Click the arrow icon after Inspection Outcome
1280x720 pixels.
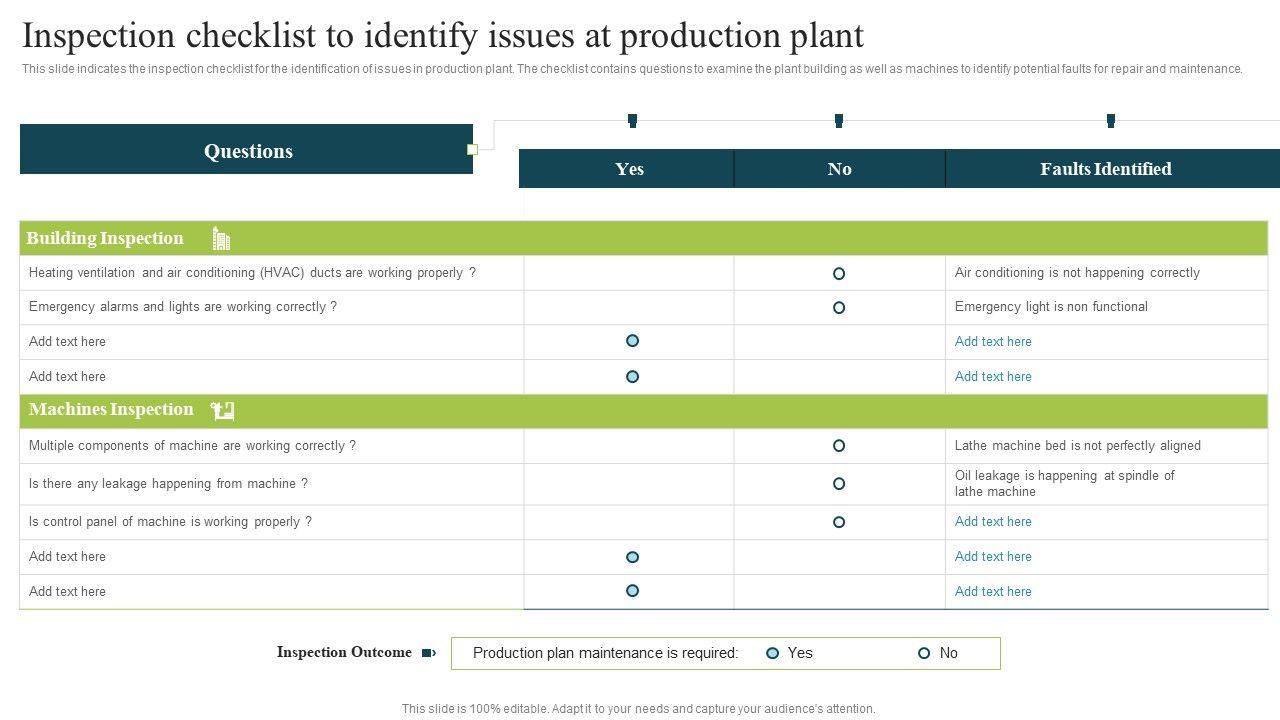[x=428, y=653]
